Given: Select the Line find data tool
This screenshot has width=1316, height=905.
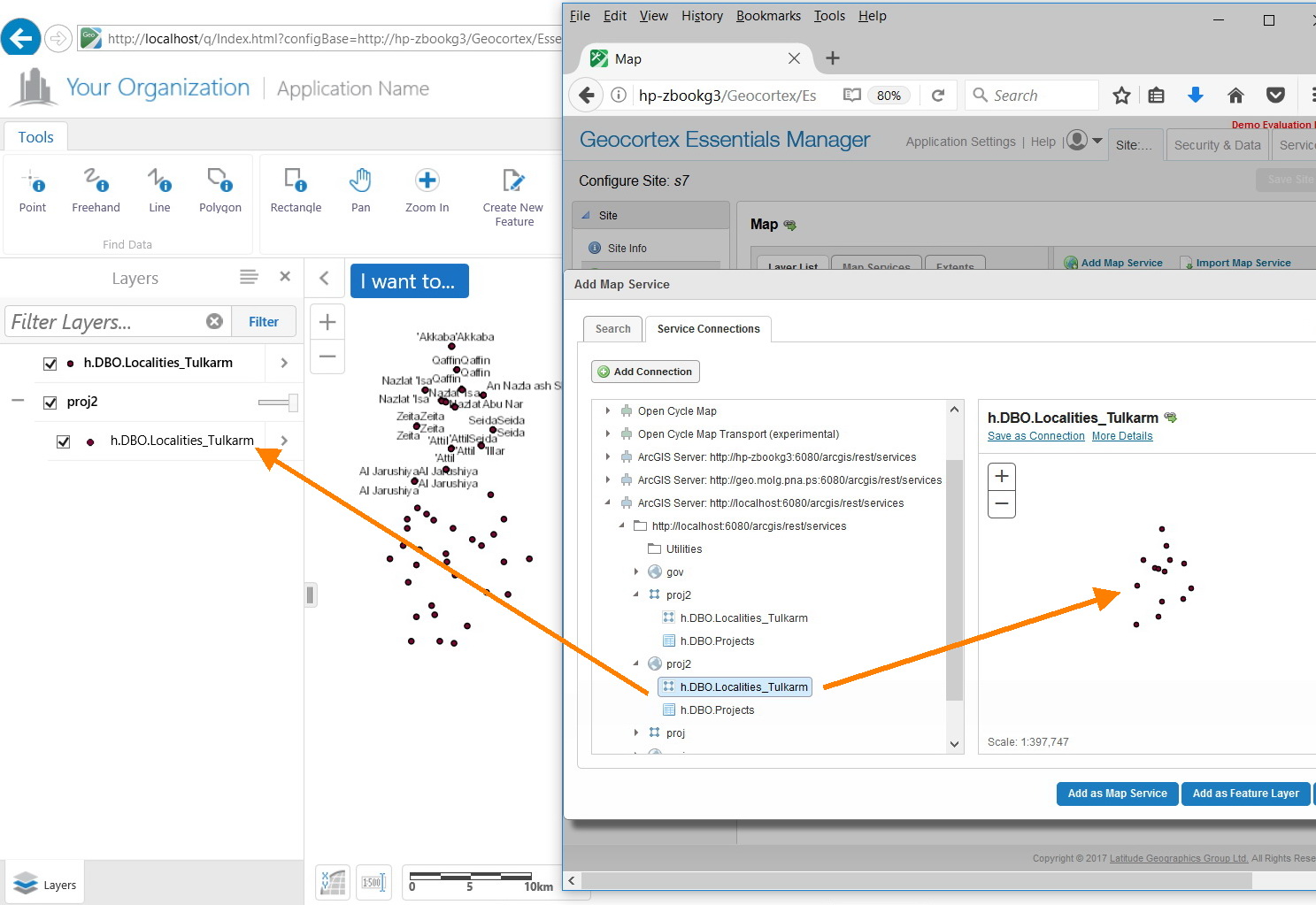Looking at the screenshot, I should [159, 190].
